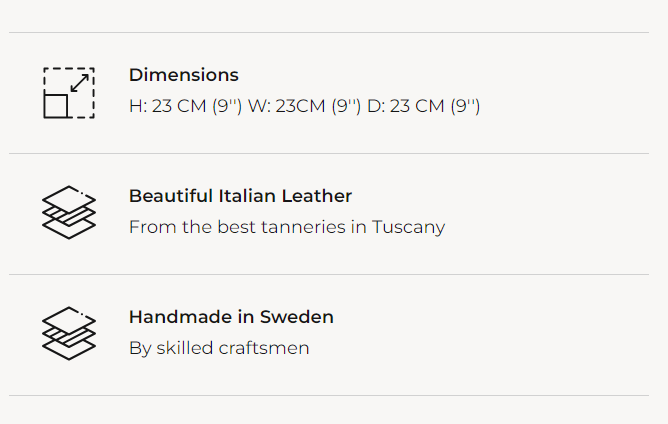Select the Dimensions heading
The width and height of the screenshot is (668, 424).
(184, 75)
